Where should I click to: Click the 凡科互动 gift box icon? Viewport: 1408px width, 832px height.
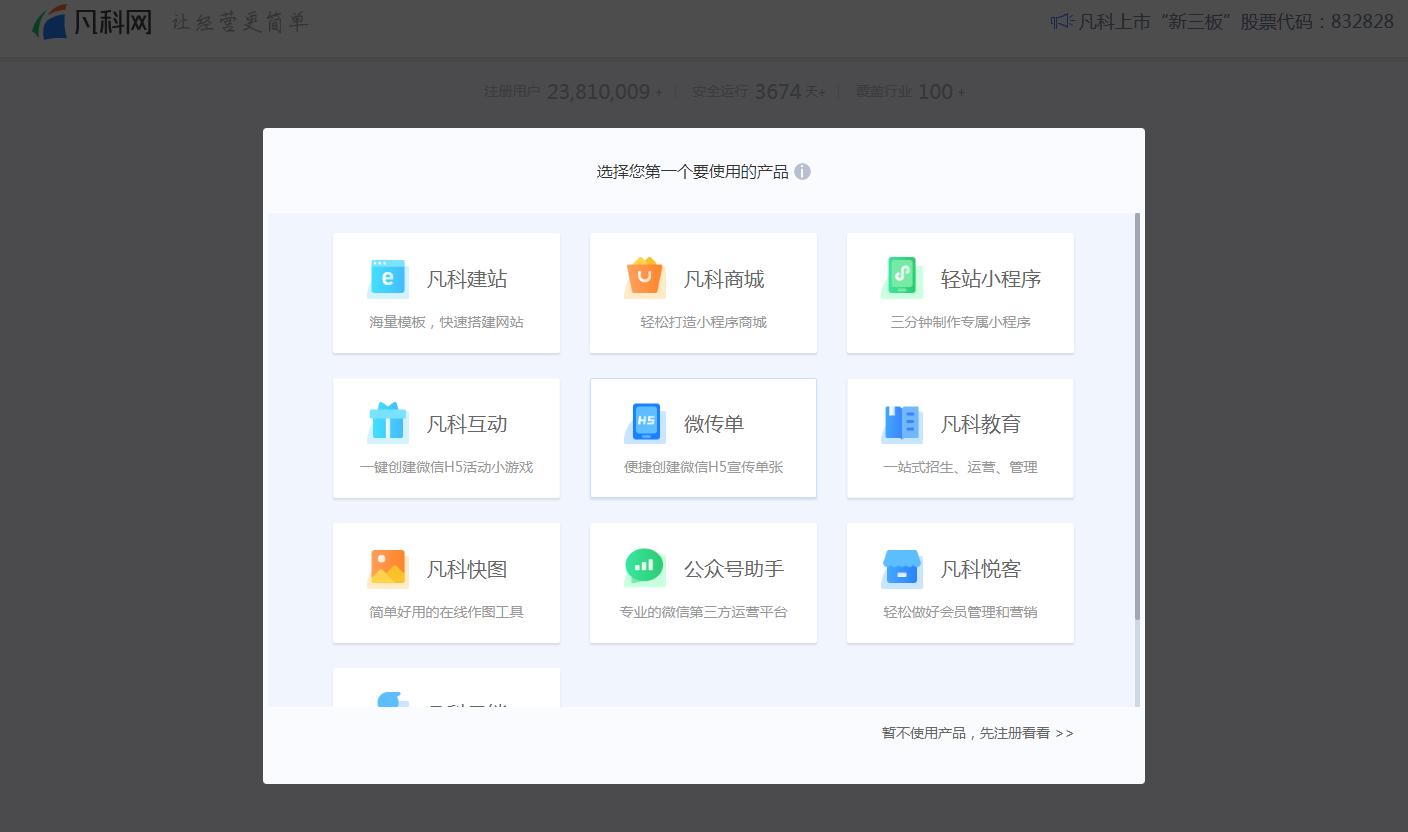[388, 423]
